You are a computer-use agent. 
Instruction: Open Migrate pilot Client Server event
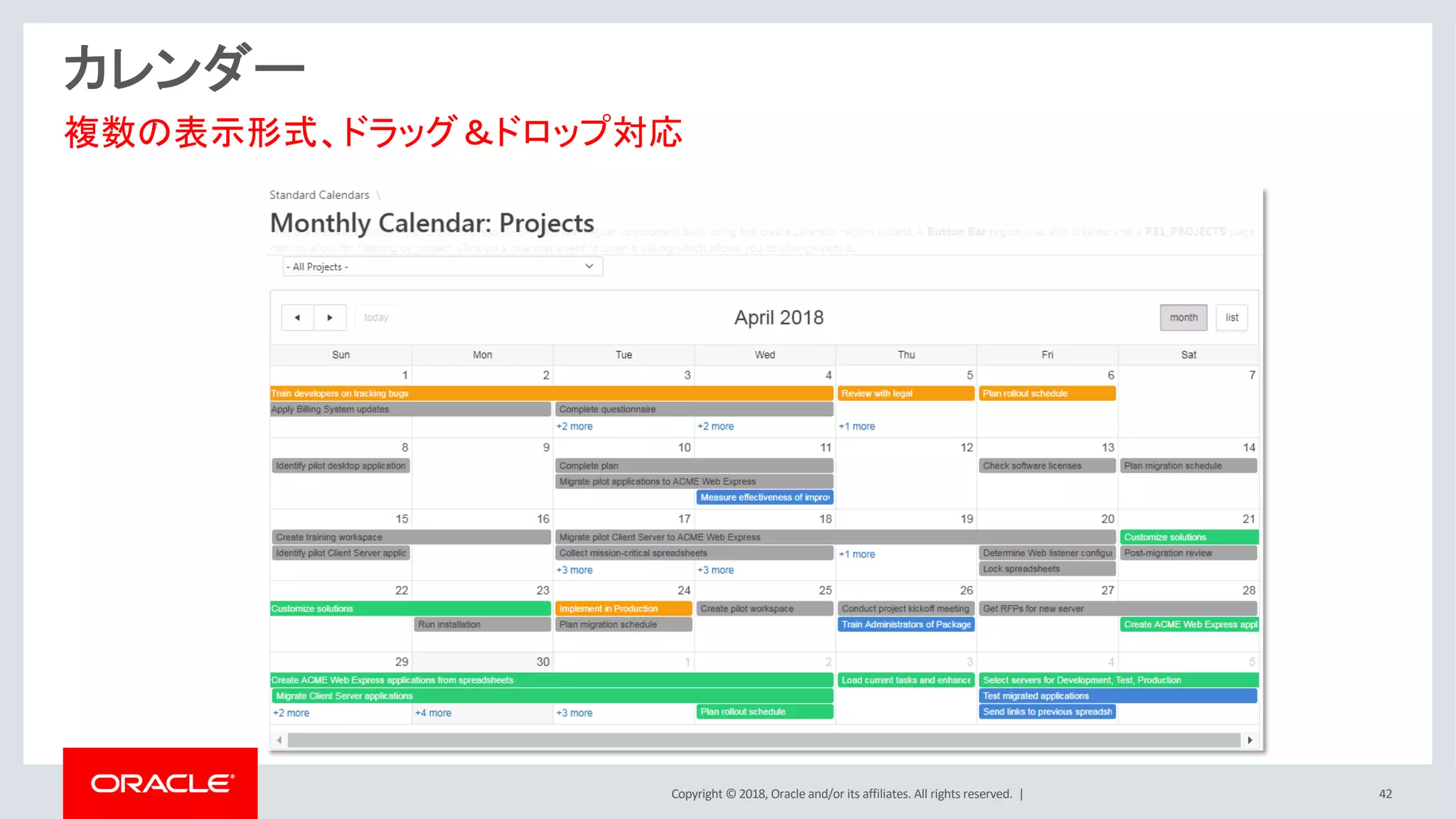pyautogui.click(x=835, y=537)
